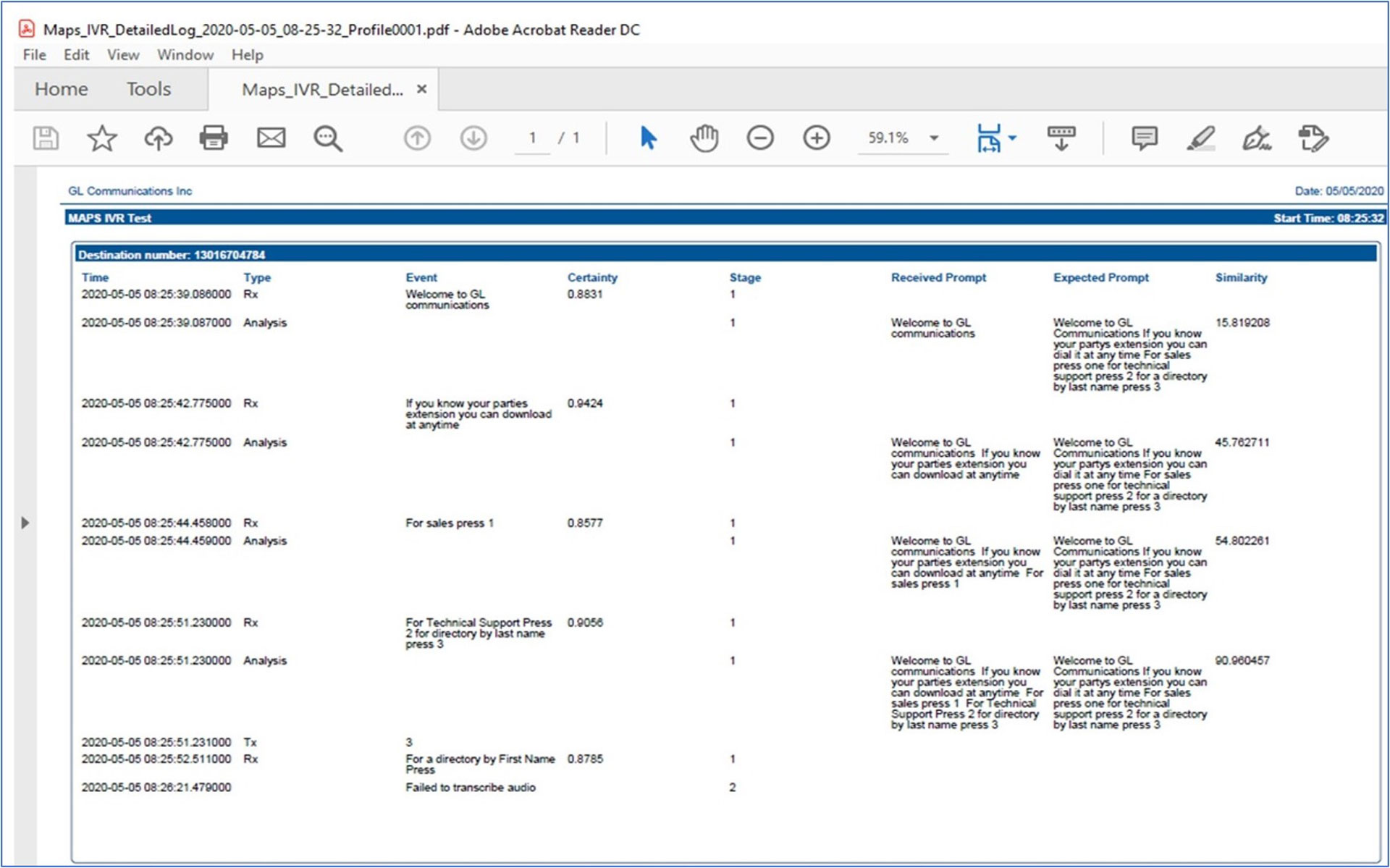
Task: Add a comment sticky note
Action: point(1145,138)
